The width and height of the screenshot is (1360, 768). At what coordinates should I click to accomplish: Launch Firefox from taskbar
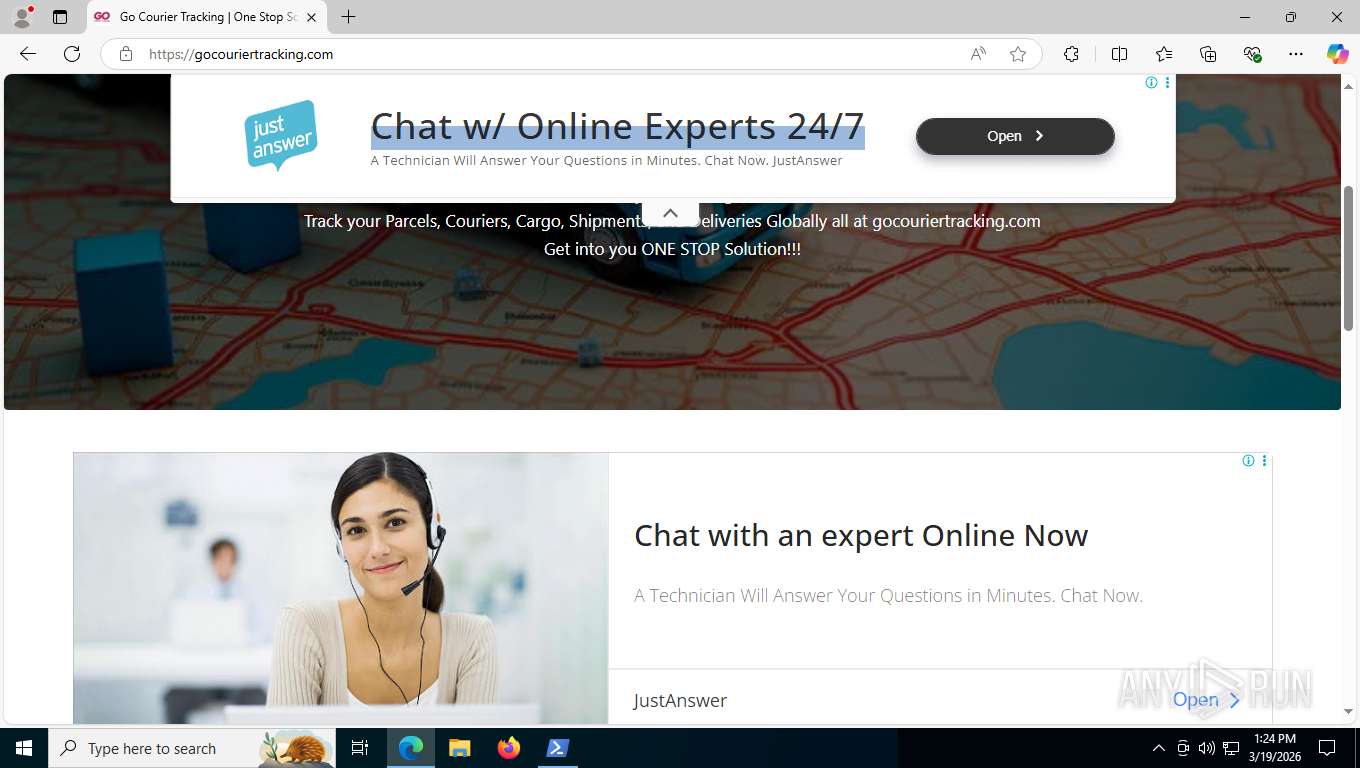pos(509,748)
